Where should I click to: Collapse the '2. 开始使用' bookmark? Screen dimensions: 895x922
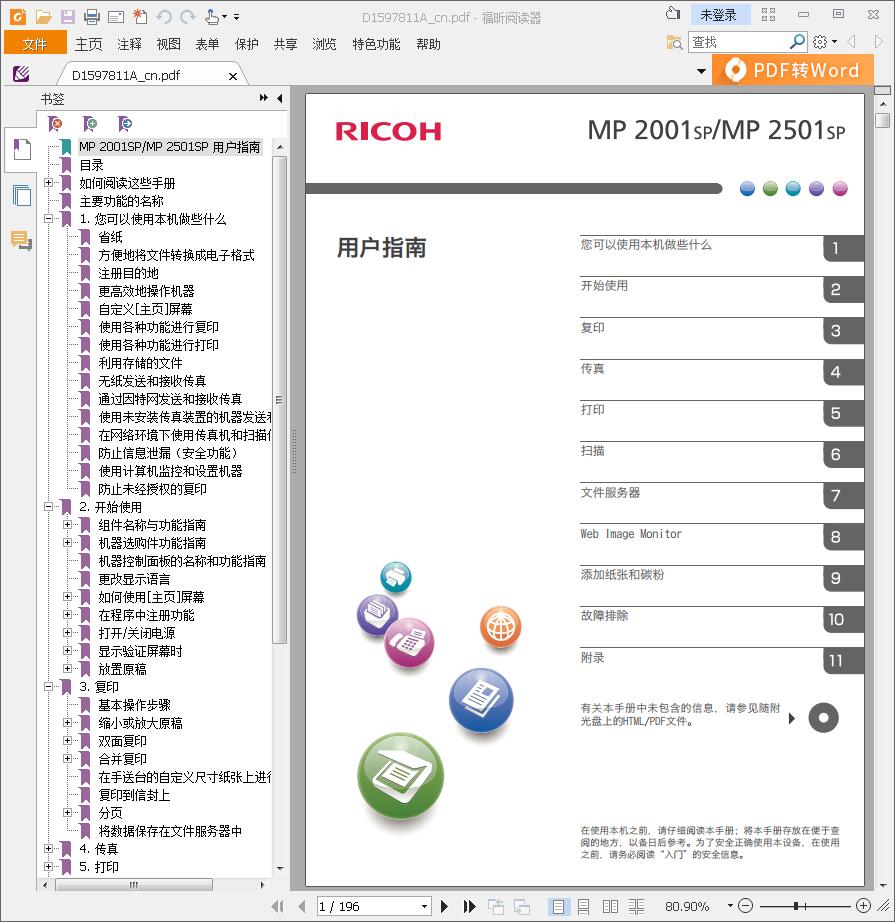coord(48,506)
